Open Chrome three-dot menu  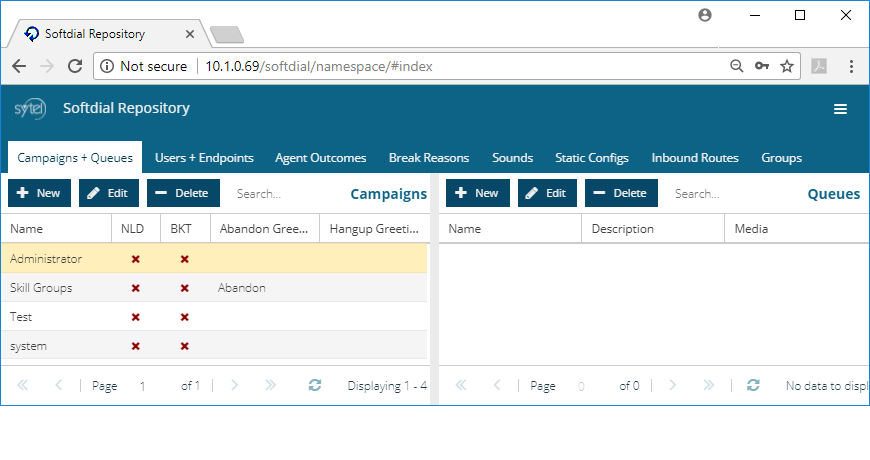(x=851, y=66)
